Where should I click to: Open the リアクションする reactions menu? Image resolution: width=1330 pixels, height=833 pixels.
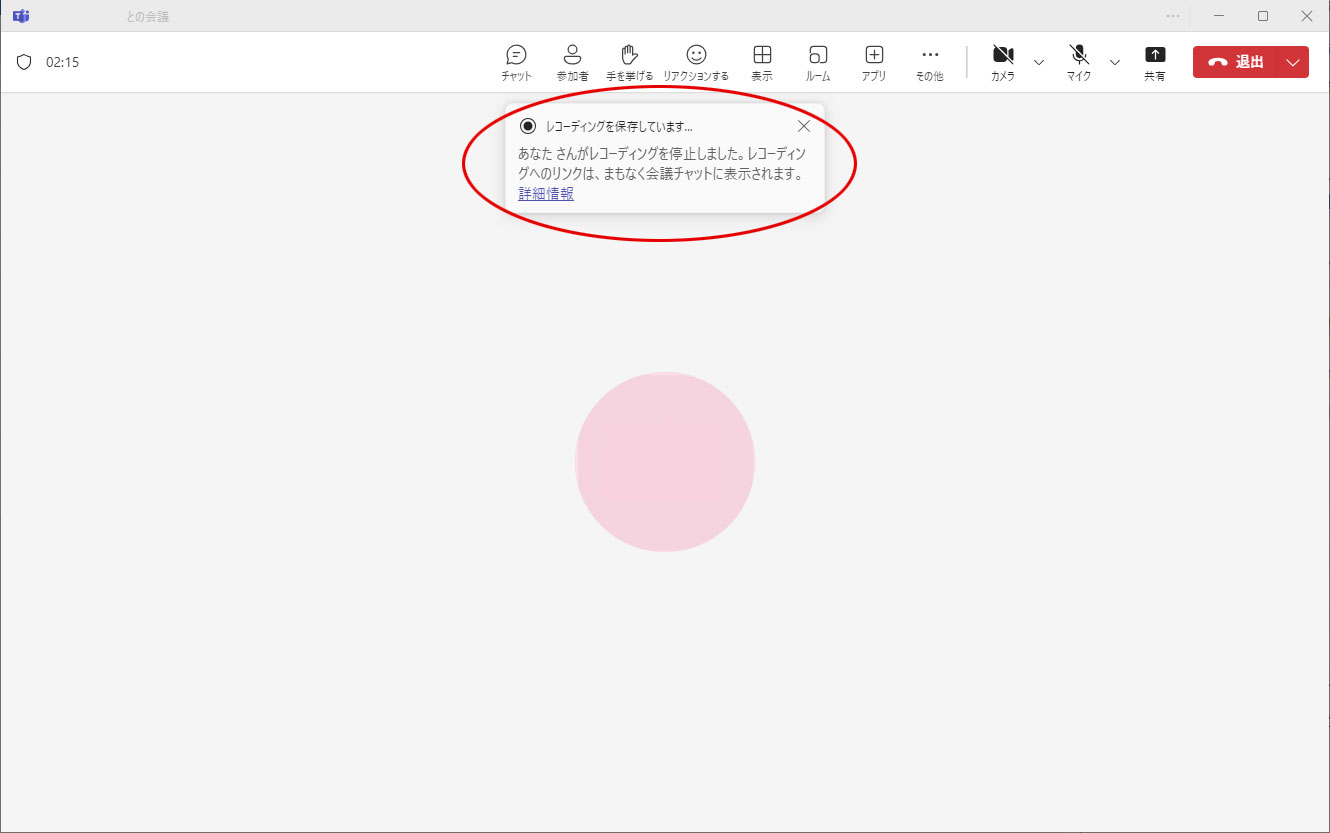point(695,61)
